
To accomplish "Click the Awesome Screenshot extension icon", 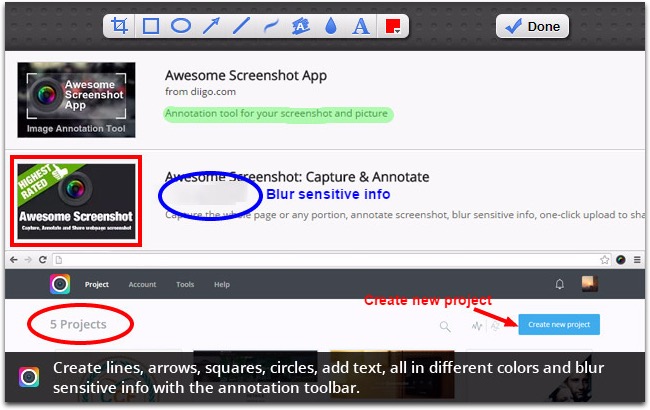I will [621, 260].
